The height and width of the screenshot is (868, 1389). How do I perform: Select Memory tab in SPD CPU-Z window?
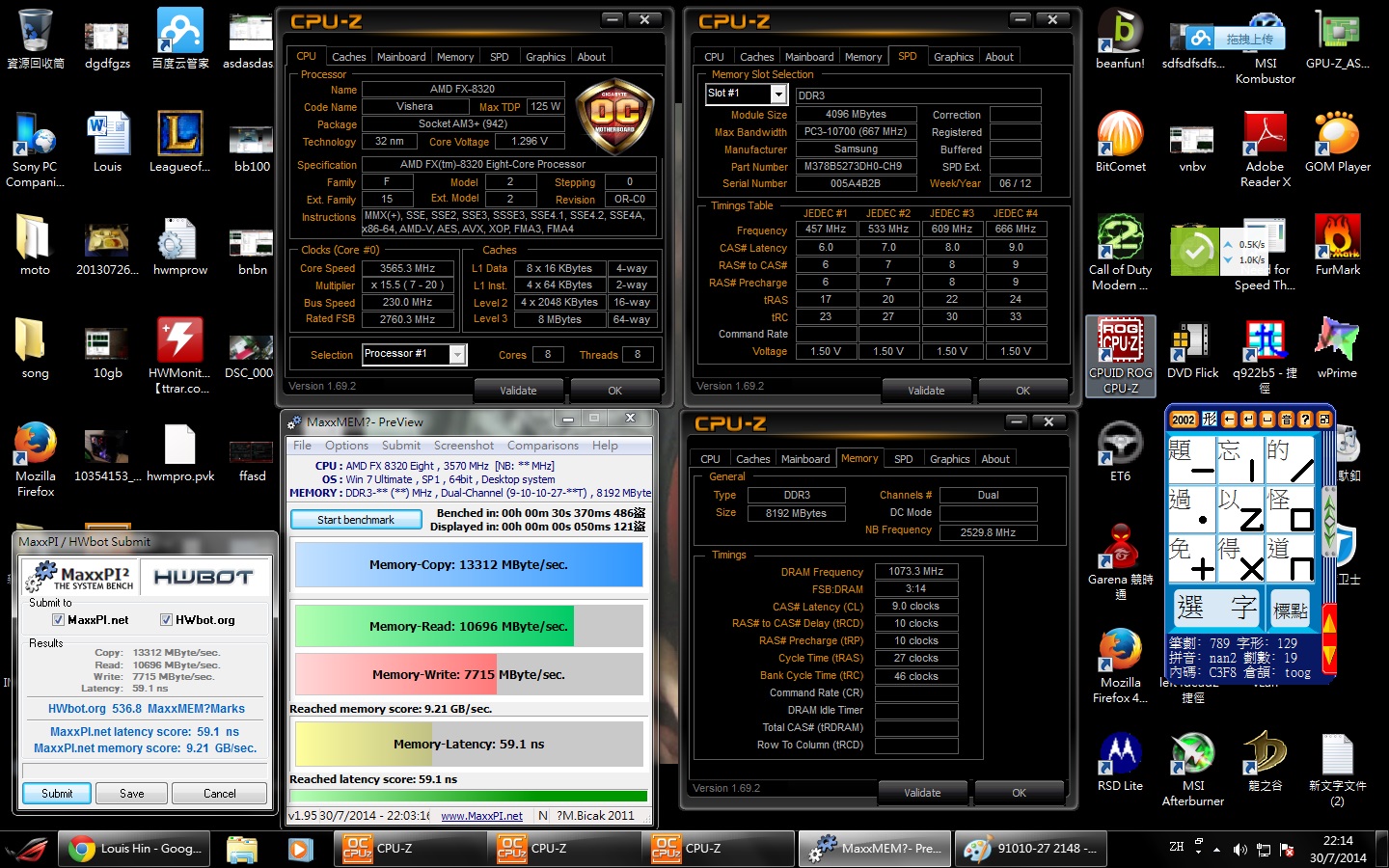point(863,57)
